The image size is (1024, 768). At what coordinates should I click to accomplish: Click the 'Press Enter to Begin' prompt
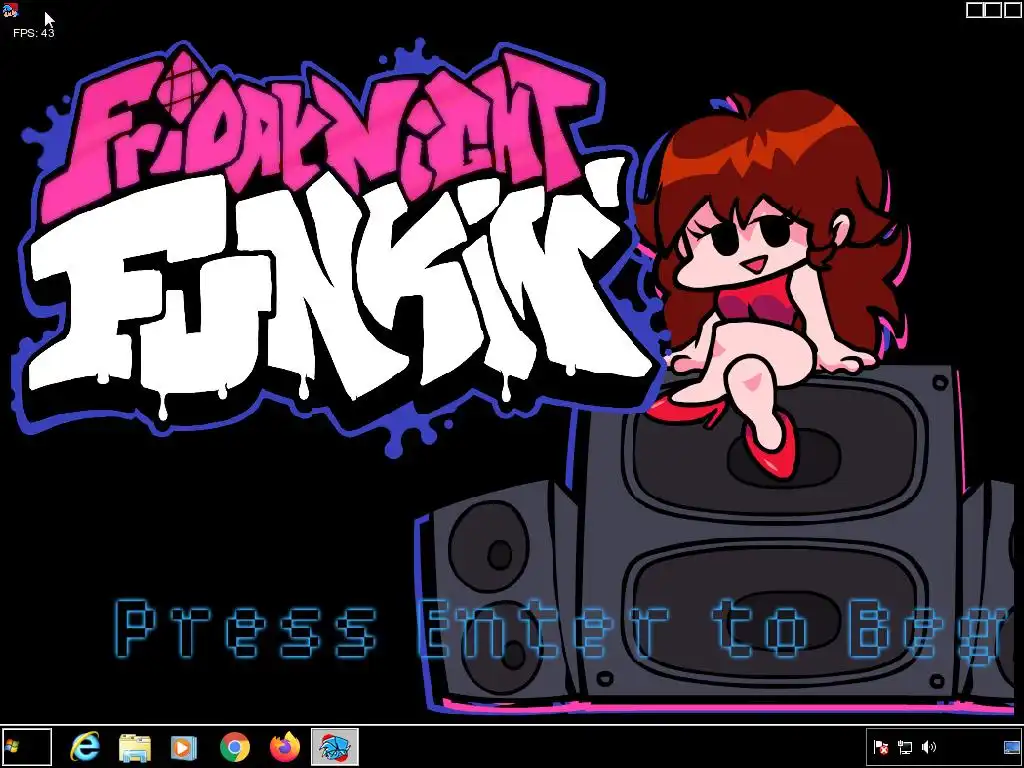click(x=565, y=630)
